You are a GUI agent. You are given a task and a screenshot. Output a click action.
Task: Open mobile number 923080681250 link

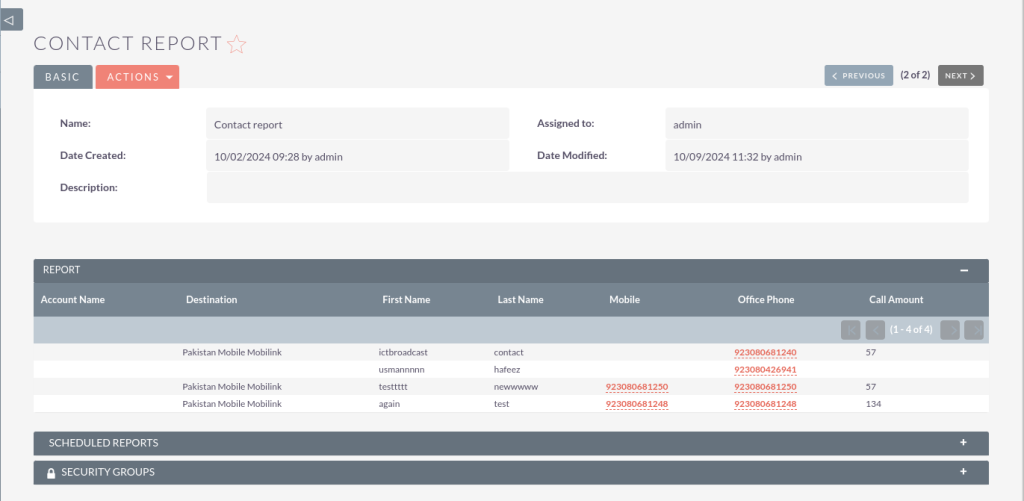tap(637, 387)
